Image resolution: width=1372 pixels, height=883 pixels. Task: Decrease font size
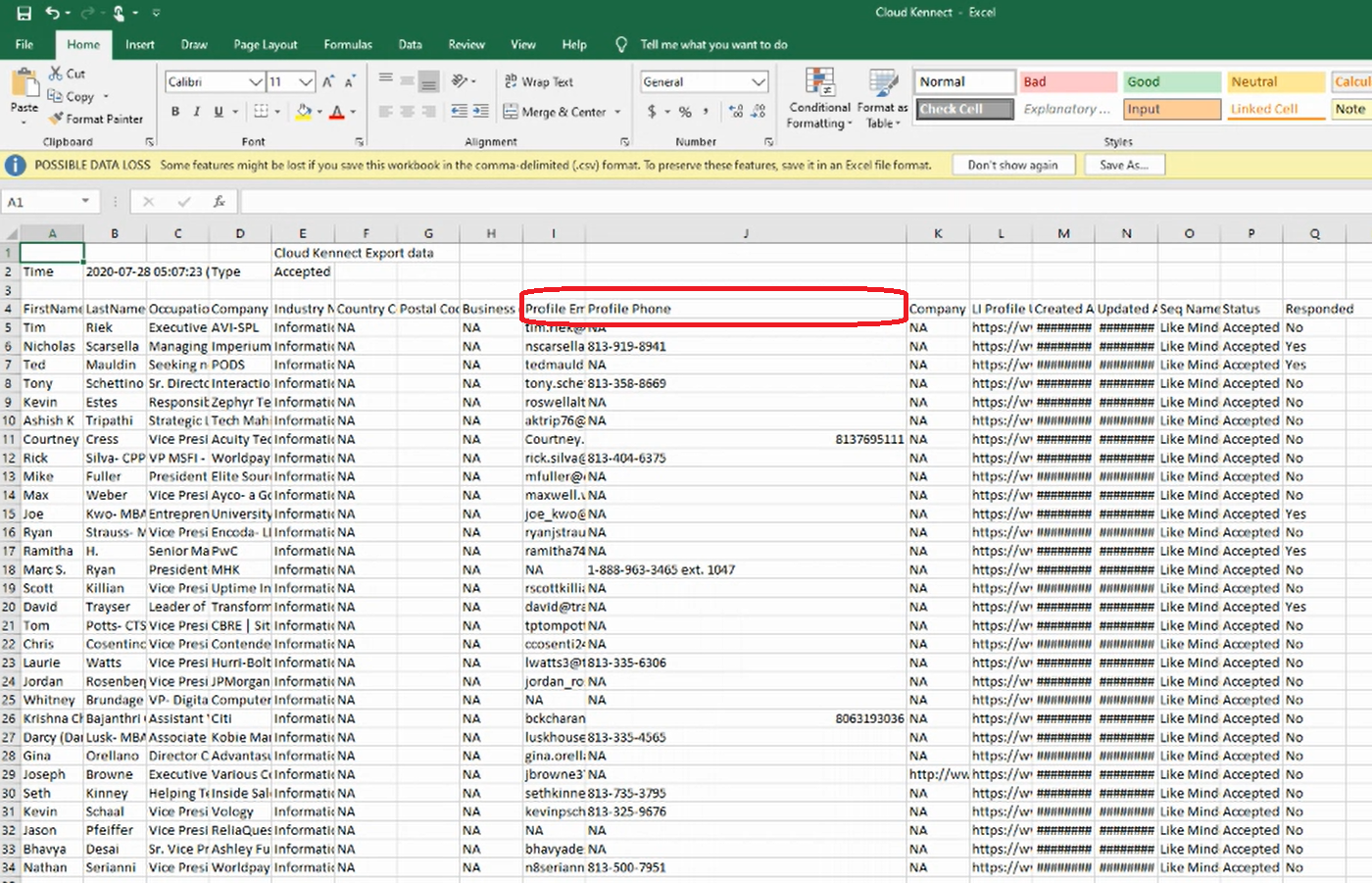click(350, 81)
